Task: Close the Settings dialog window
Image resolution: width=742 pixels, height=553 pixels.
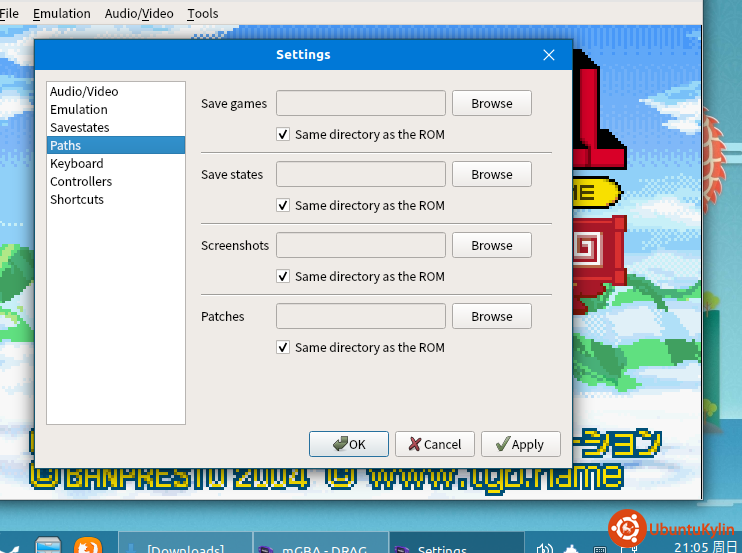Action: point(549,55)
